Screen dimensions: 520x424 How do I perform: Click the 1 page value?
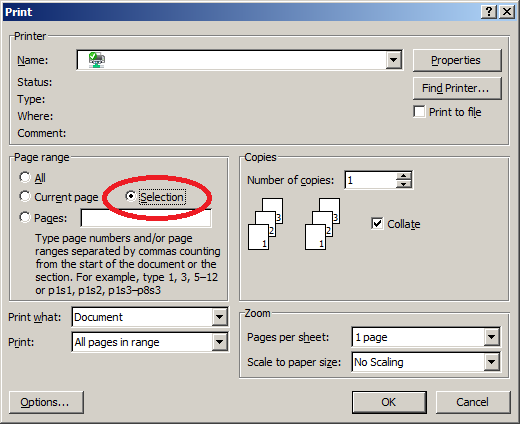click(371, 337)
